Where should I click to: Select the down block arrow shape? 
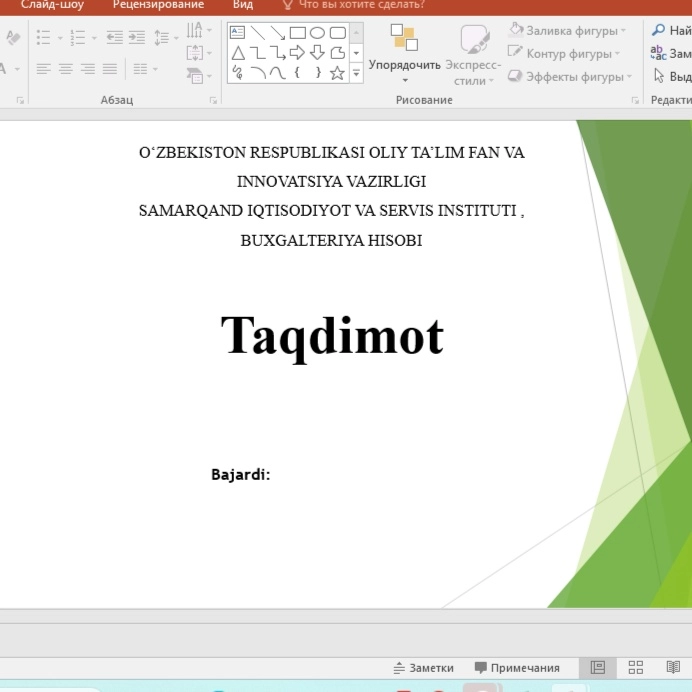[x=317, y=53]
